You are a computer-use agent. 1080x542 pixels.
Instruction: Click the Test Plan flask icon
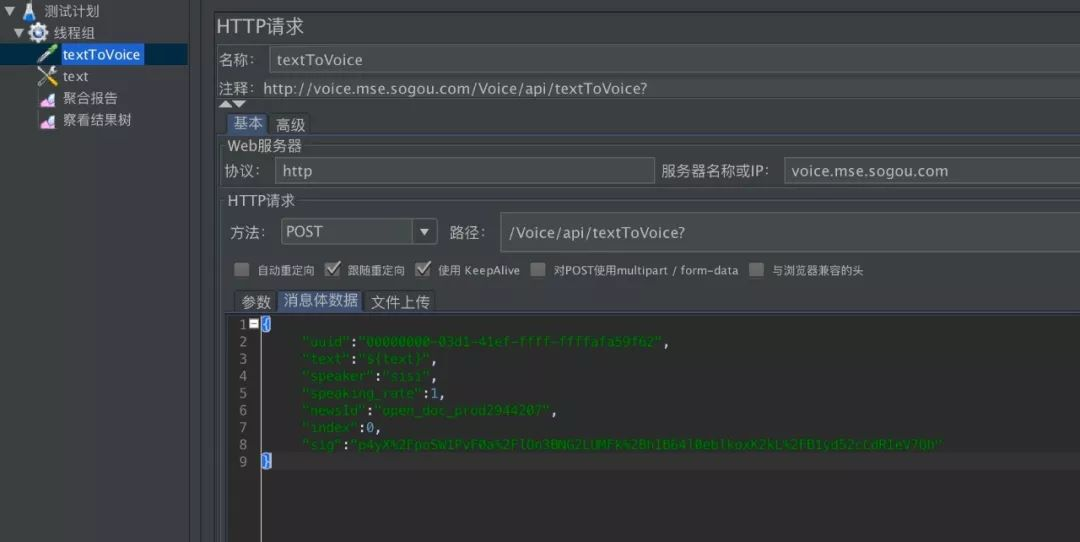(29, 11)
